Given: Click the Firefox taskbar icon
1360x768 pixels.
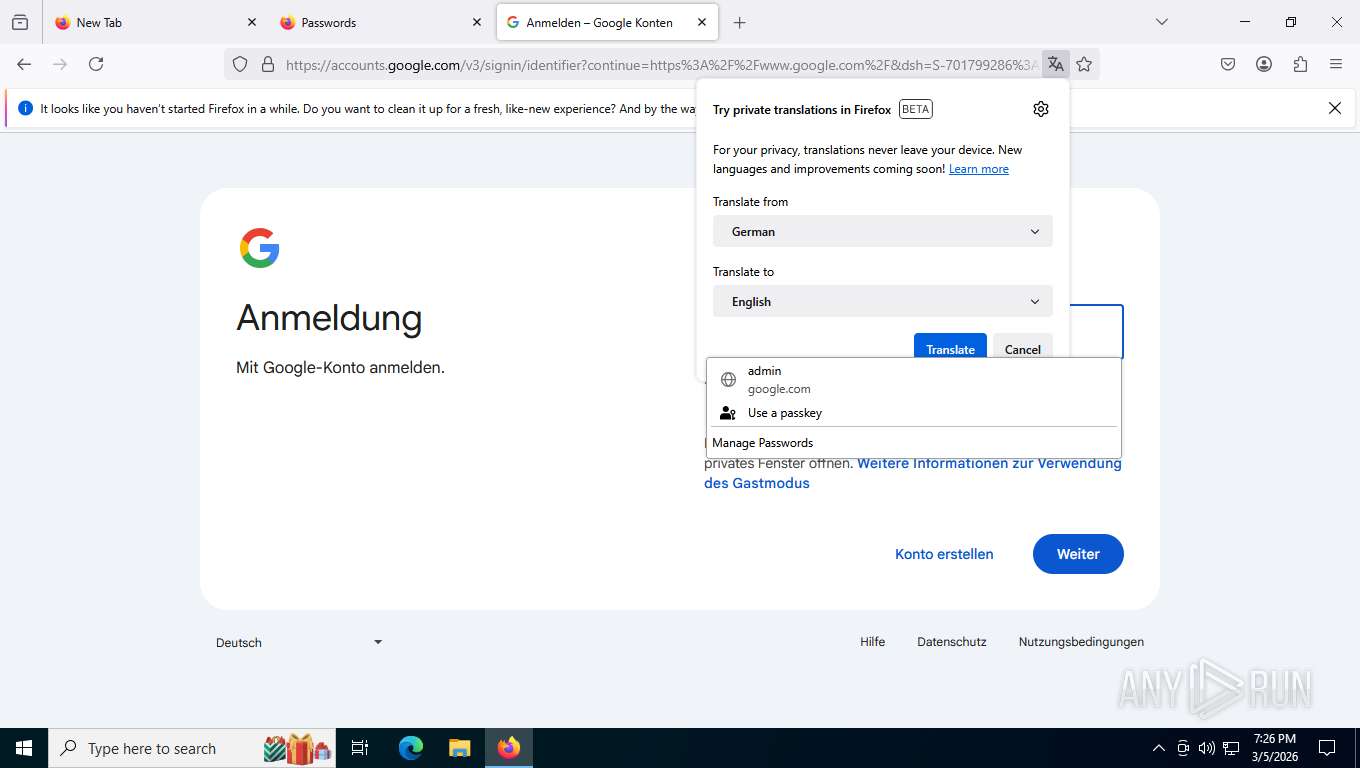Looking at the screenshot, I should (x=509, y=748).
